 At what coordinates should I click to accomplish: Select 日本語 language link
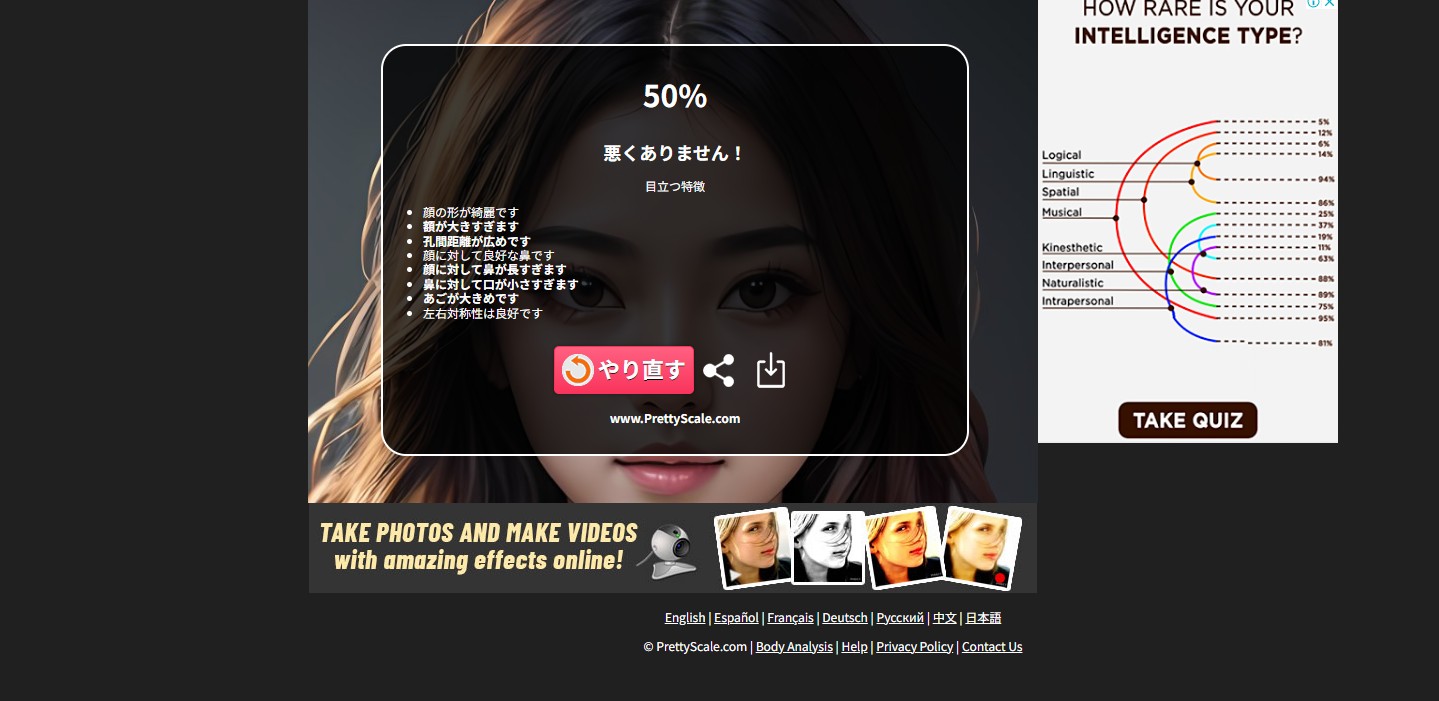click(983, 618)
